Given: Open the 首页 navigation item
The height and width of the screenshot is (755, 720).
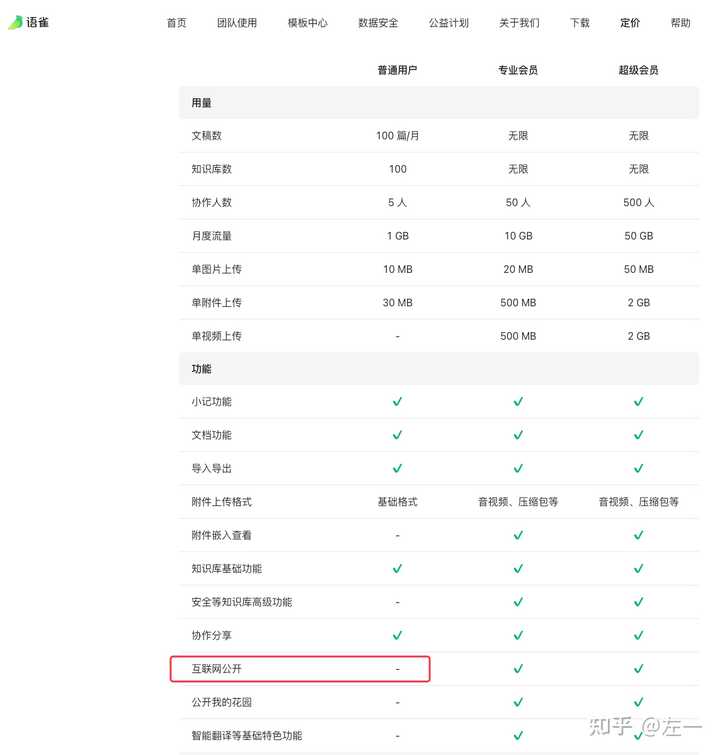Looking at the screenshot, I should coord(176,23).
